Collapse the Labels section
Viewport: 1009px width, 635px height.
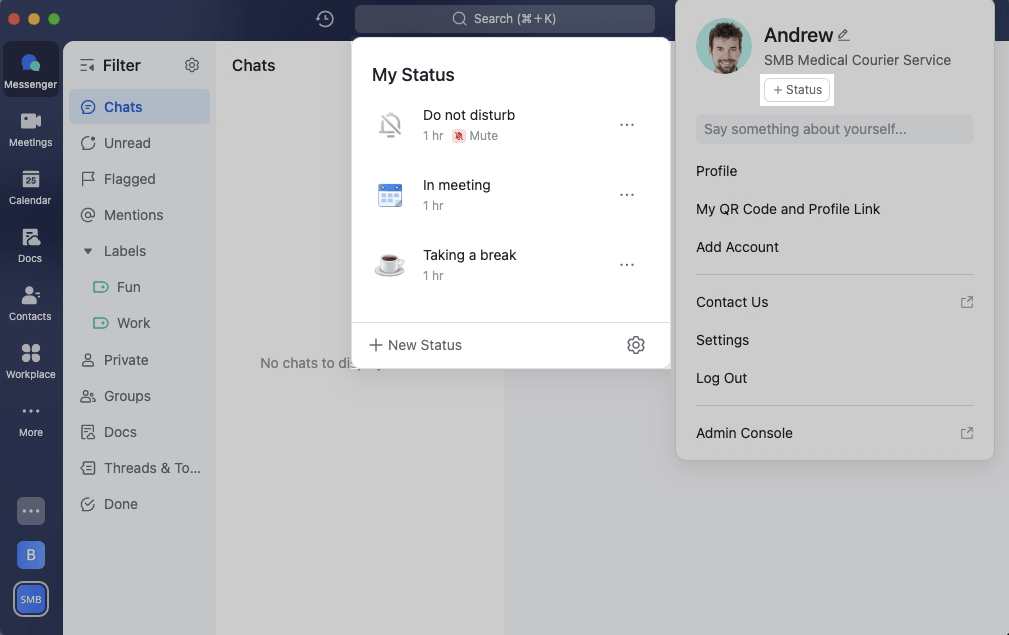click(87, 251)
